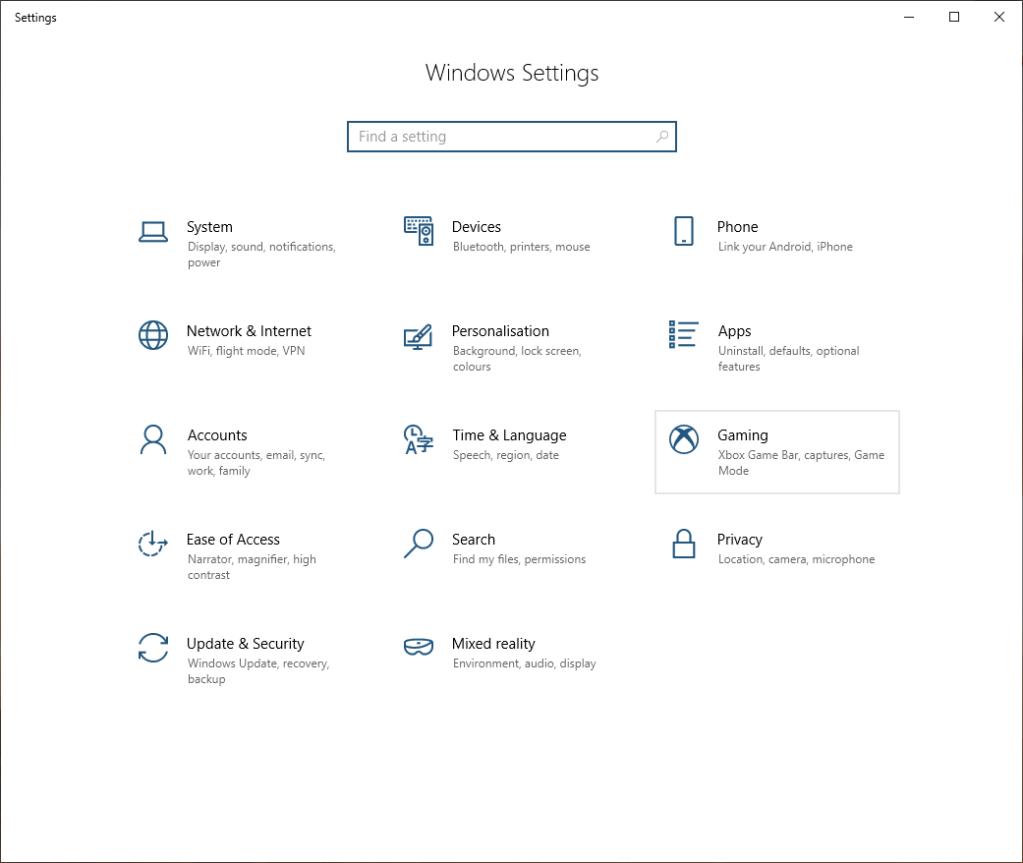Screen dimensions: 1023x863
Task: Click the Phone handset icon
Action: pyautogui.click(x=683, y=231)
